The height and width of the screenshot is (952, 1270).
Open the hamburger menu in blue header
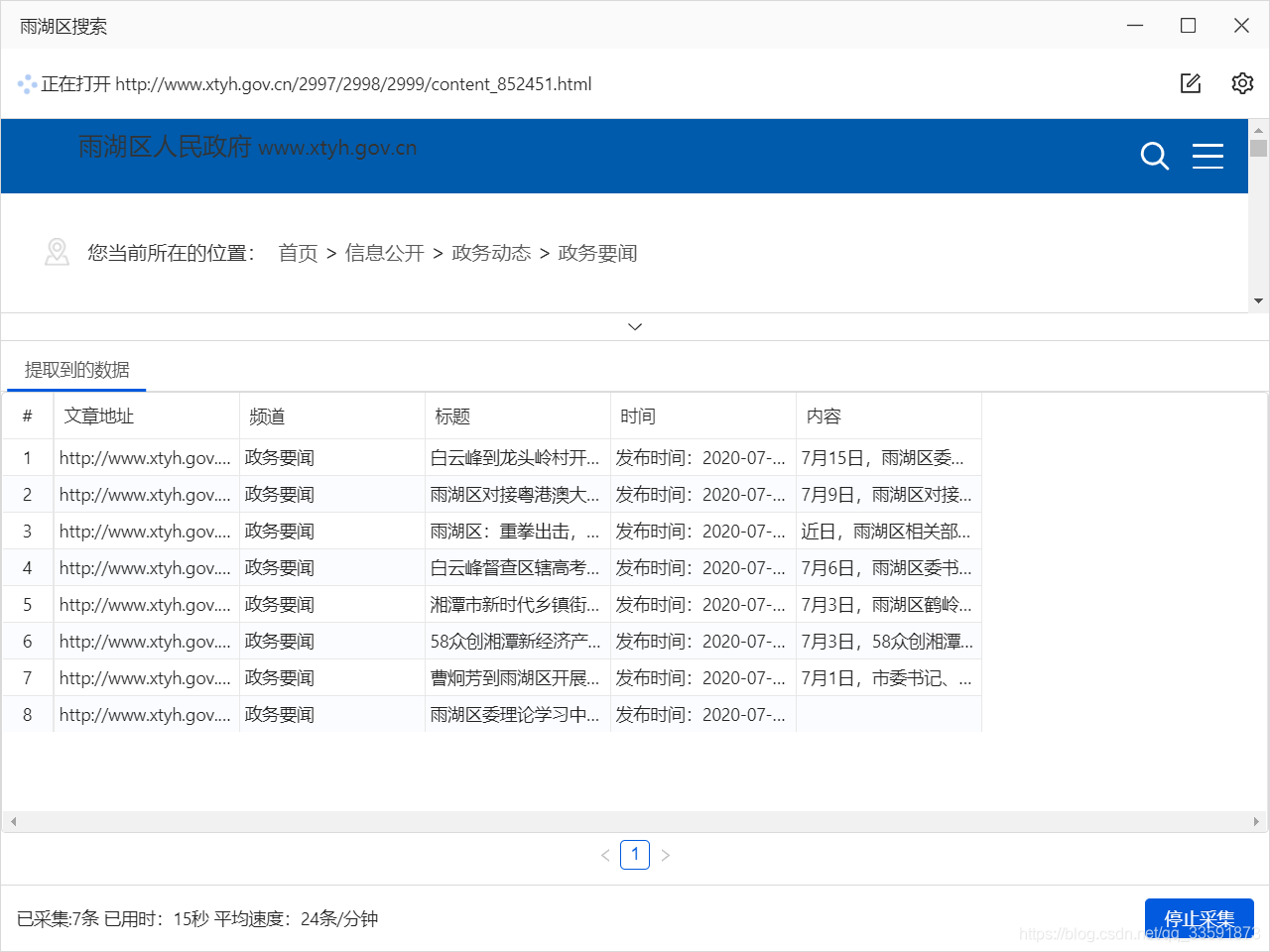pos(1207,156)
